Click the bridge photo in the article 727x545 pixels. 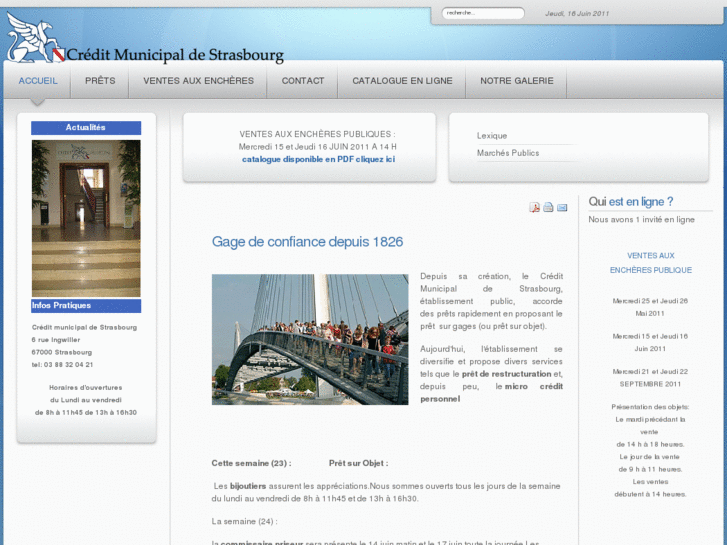click(x=310, y=340)
